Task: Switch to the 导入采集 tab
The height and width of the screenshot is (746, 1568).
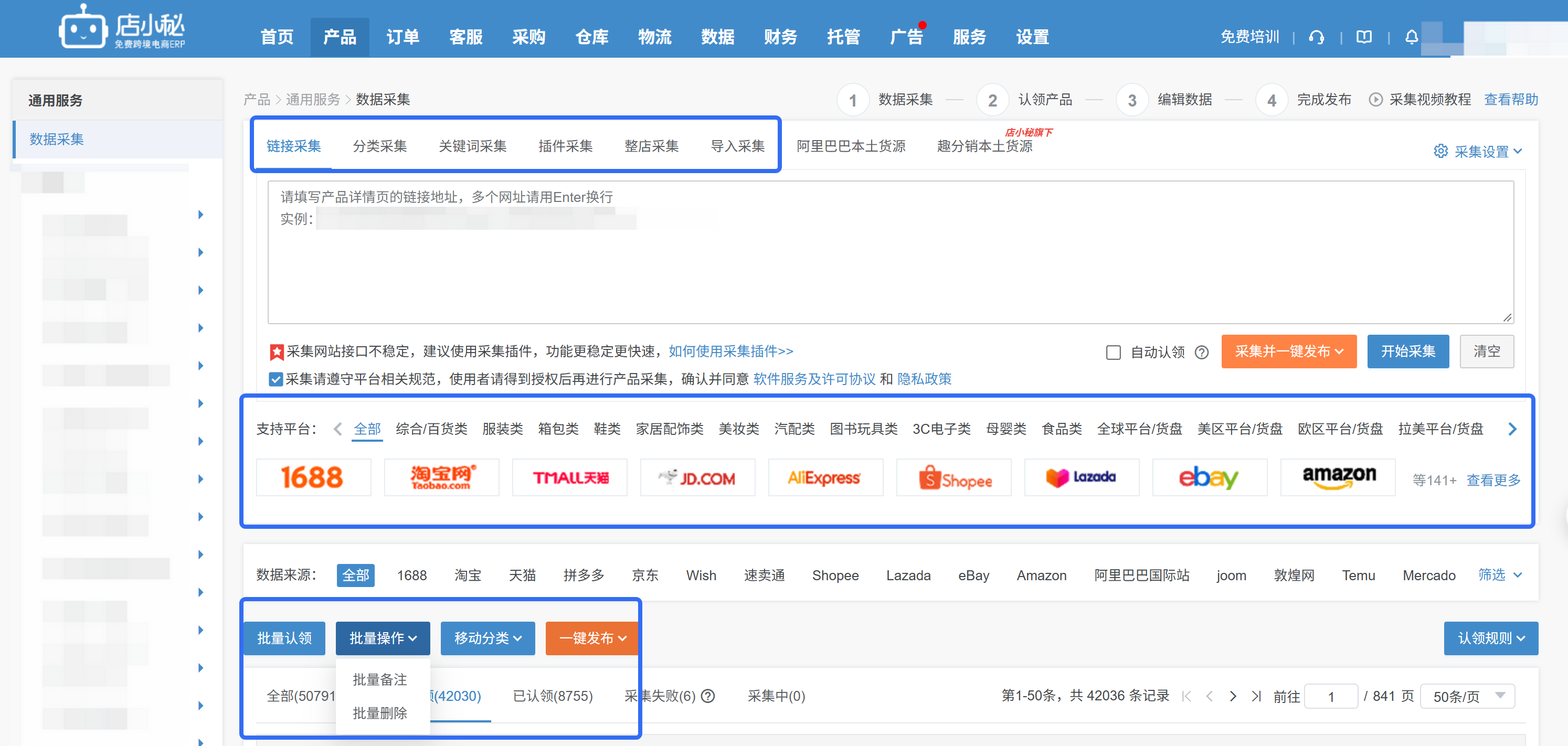Action: tap(737, 146)
